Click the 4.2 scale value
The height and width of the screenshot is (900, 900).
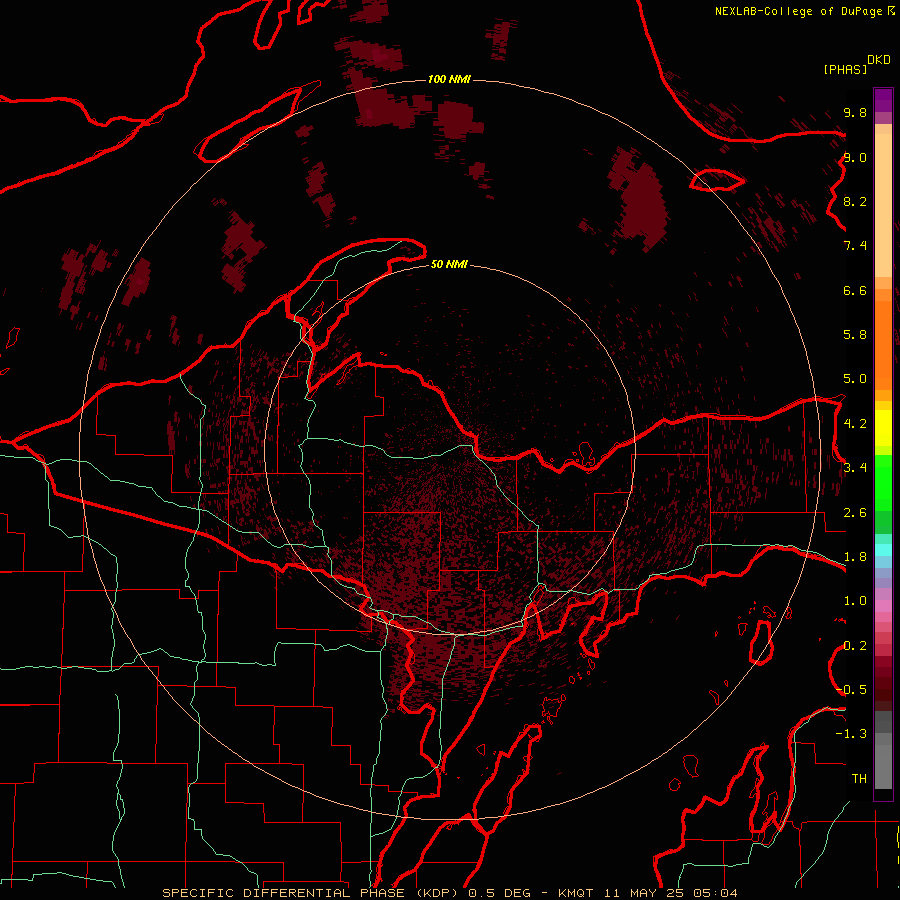click(x=855, y=424)
